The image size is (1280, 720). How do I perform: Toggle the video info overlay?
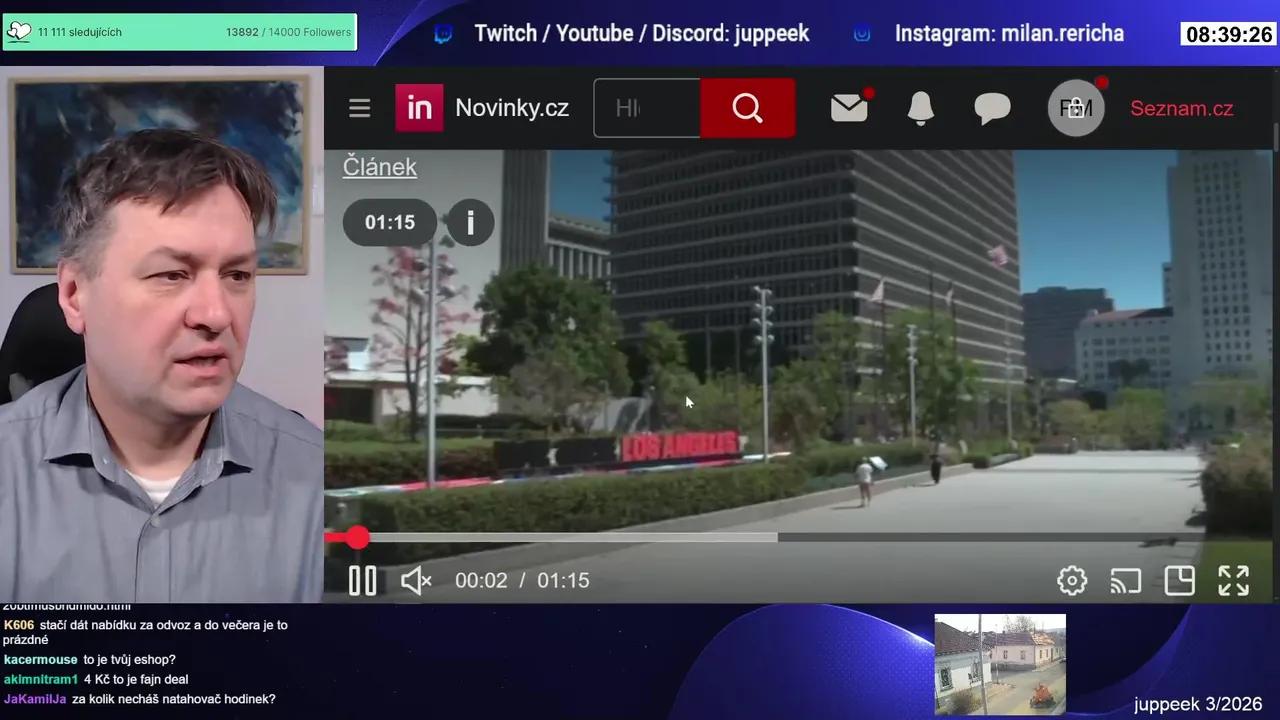[x=470, y=222]
